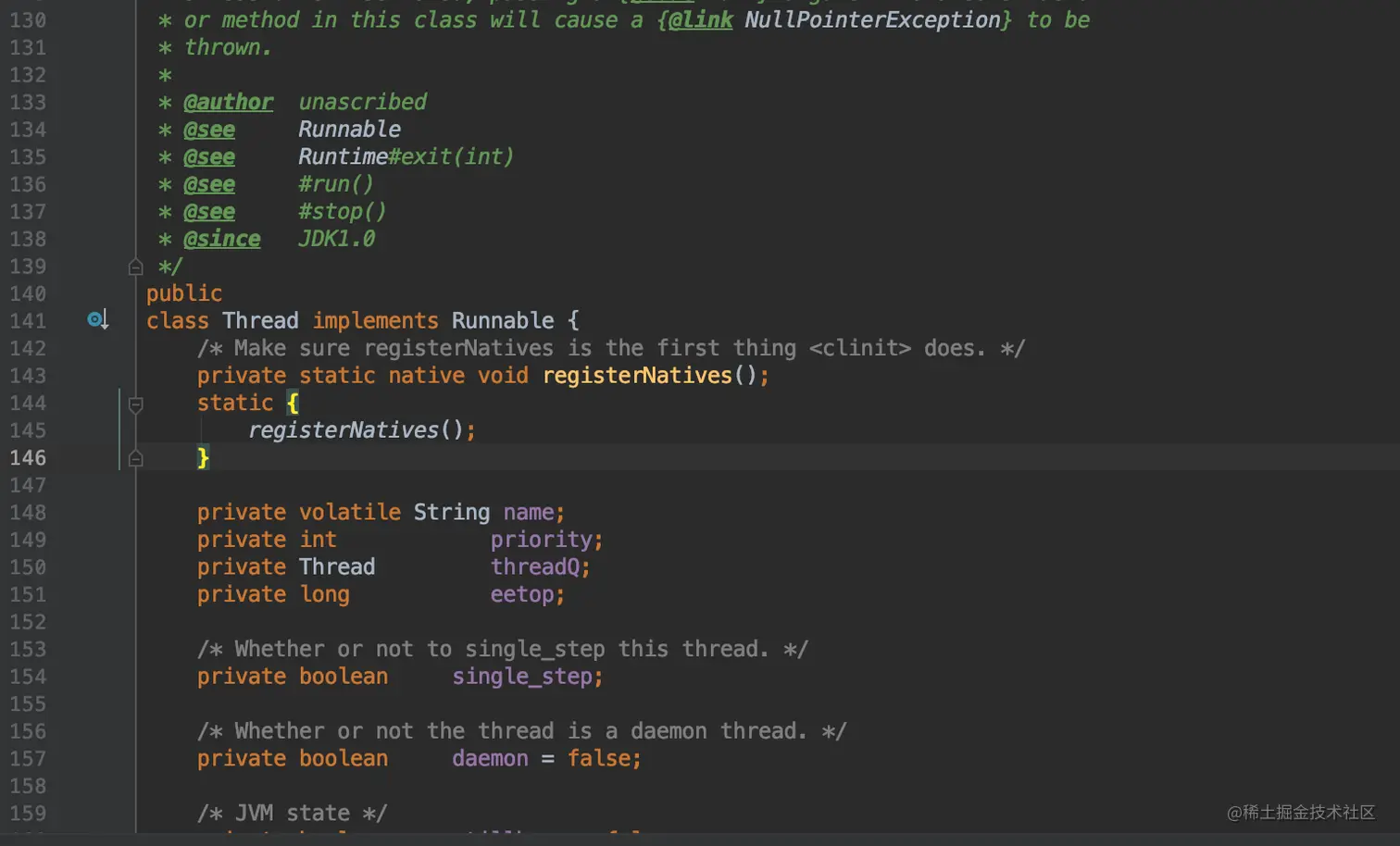Click 'NullPointerException' in the Javadoc comment
This screenshot has height=846, width=1400.
coord(872,19)
